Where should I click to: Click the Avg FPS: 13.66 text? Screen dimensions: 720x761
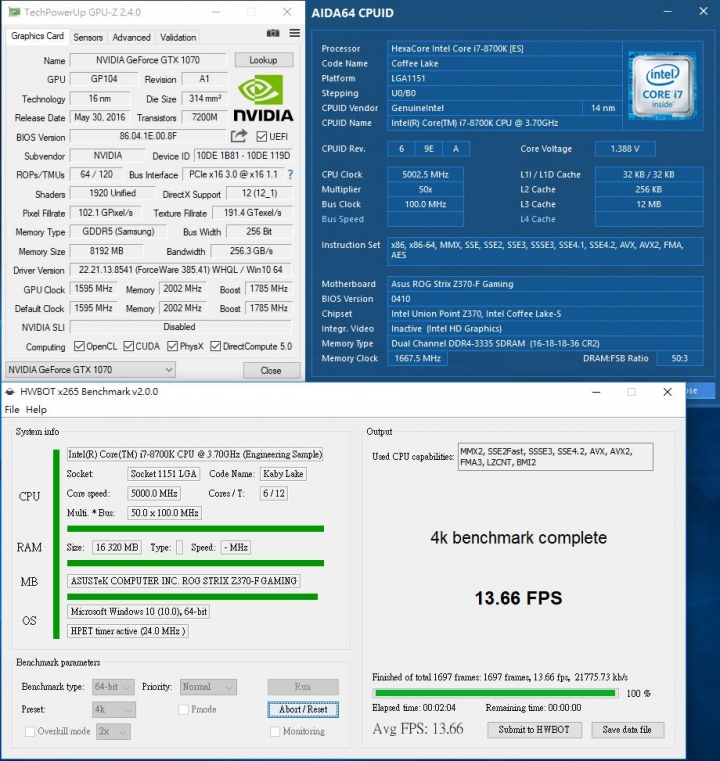coord(418,729)
